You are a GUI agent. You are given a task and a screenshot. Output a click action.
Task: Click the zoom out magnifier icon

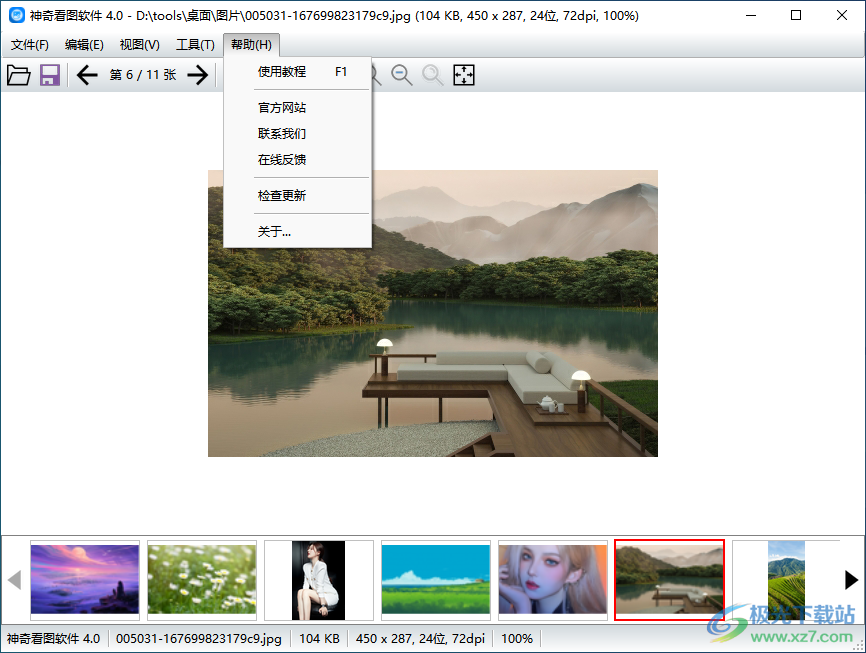402,75
